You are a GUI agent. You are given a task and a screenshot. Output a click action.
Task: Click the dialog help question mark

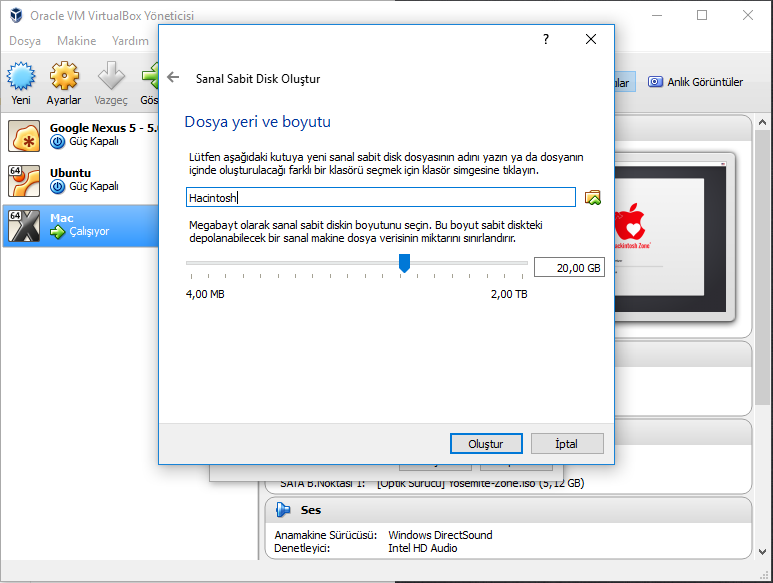[x=546, y=39]
